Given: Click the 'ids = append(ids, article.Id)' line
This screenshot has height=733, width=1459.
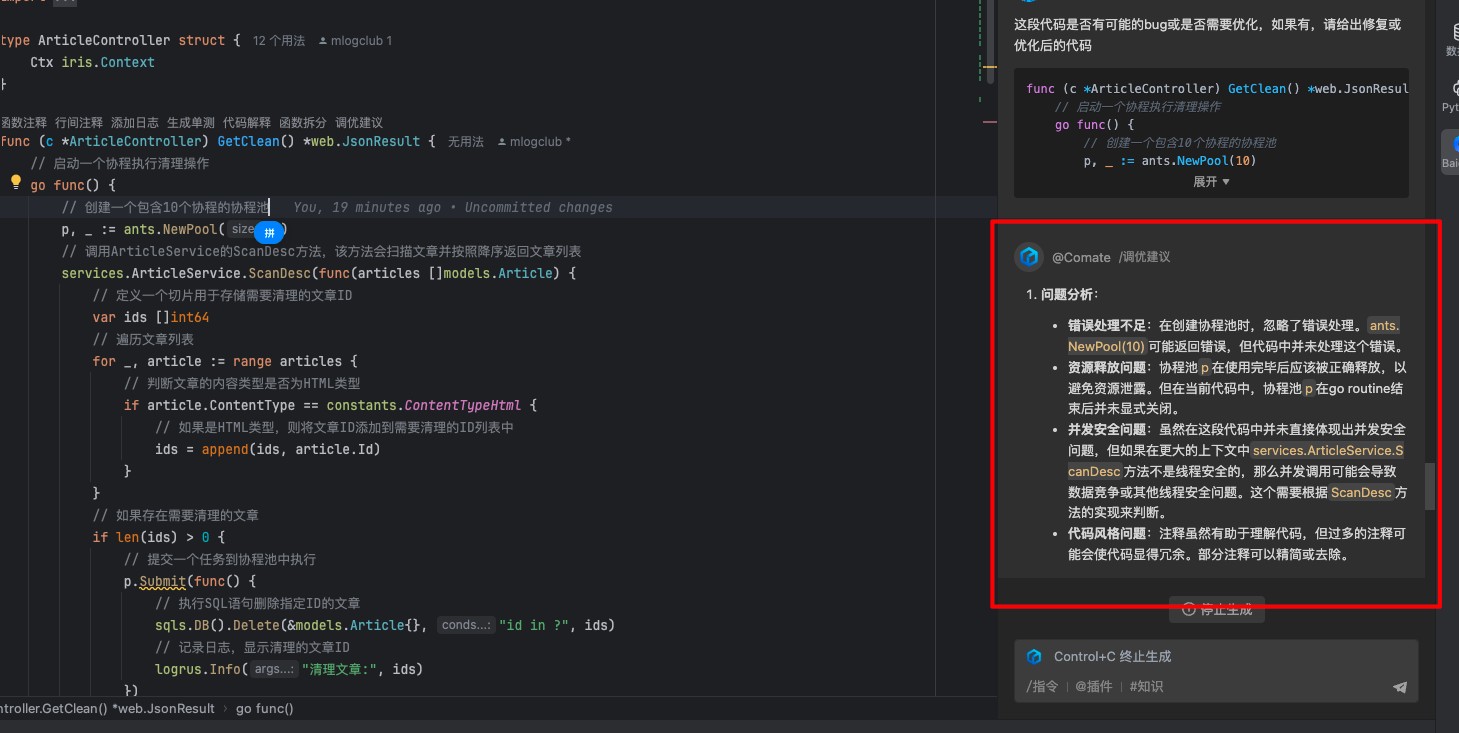Looking at the screenshot, I should click(x=267, y=449).
